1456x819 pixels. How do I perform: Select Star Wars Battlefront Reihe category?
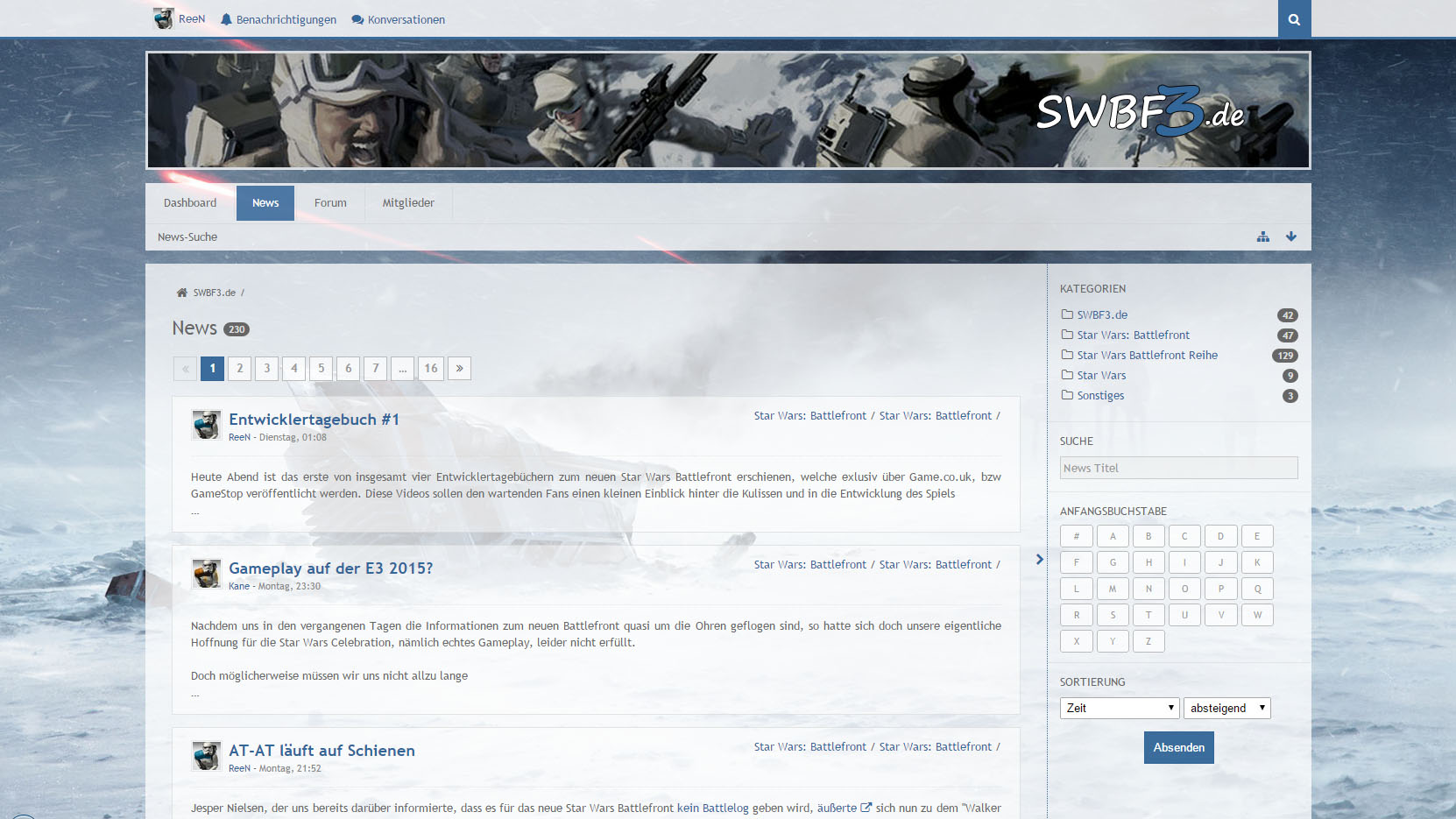(x=1148, y=355)
